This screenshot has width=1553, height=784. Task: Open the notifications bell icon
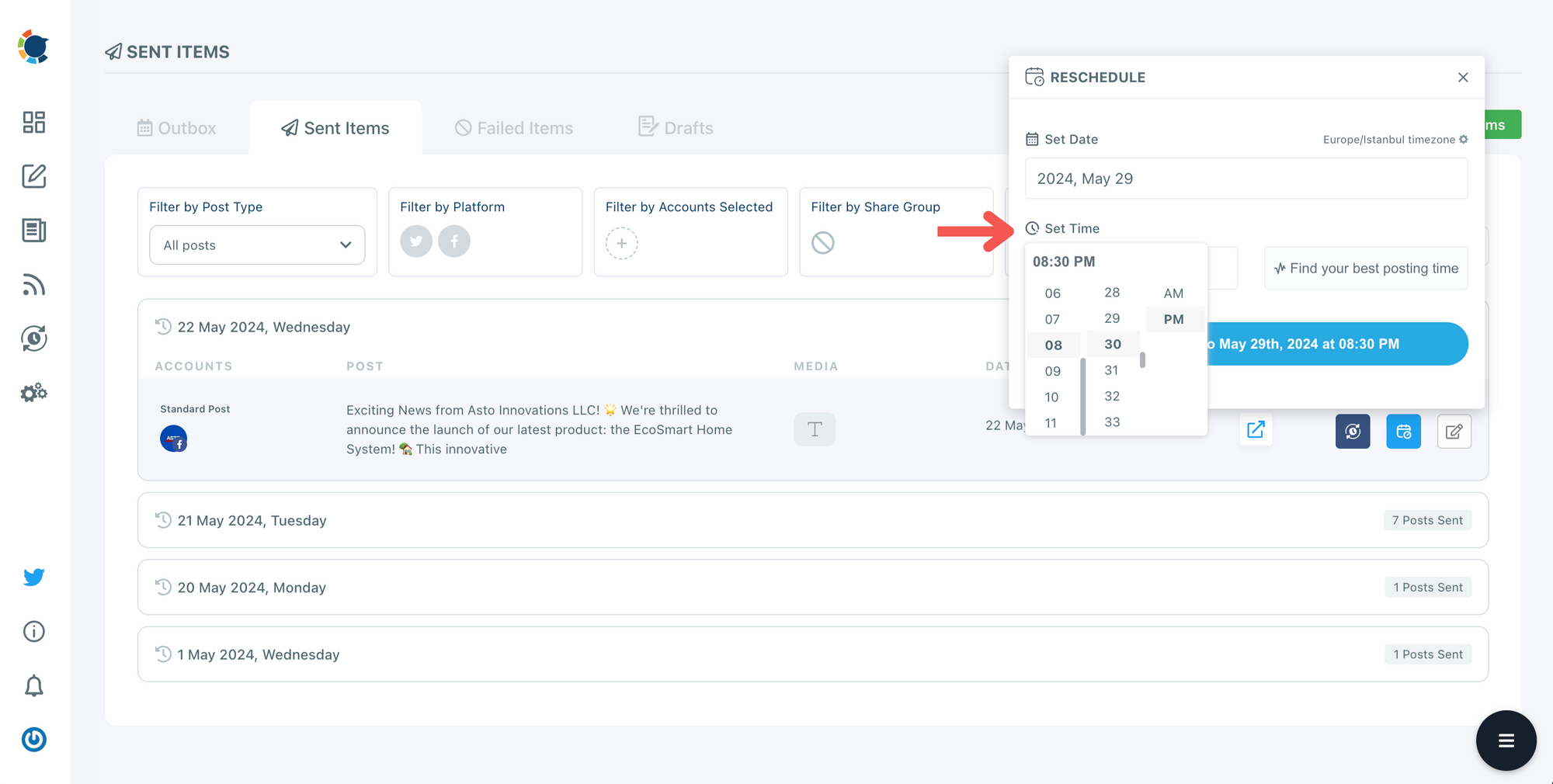point(34,685)
